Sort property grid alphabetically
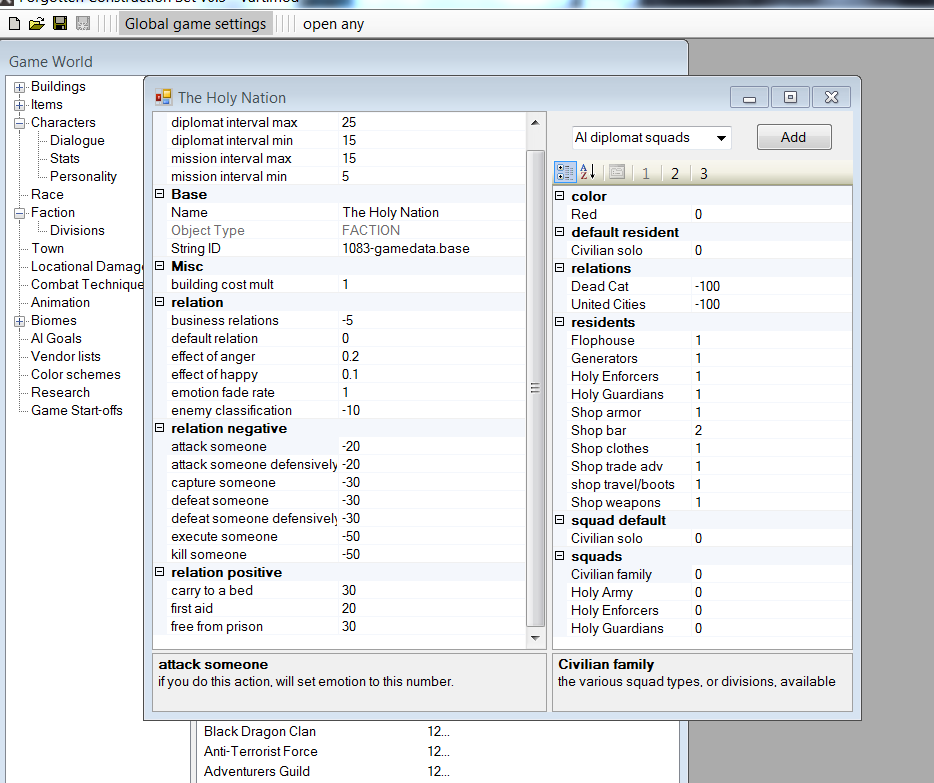This screenshot has height=783, width=934. click(587, 173)
